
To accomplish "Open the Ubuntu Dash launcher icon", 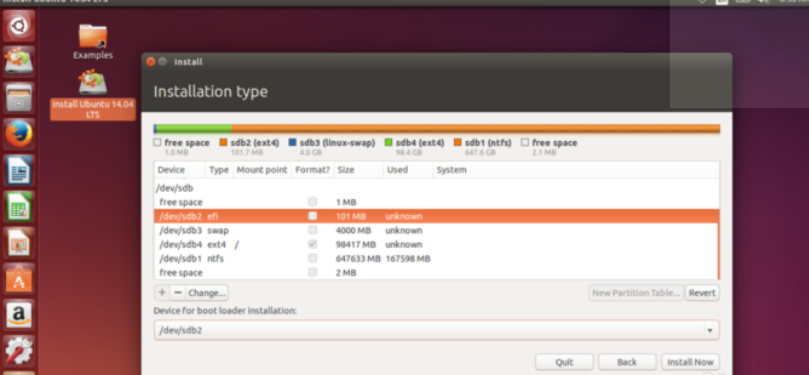I will pos(19,26).
